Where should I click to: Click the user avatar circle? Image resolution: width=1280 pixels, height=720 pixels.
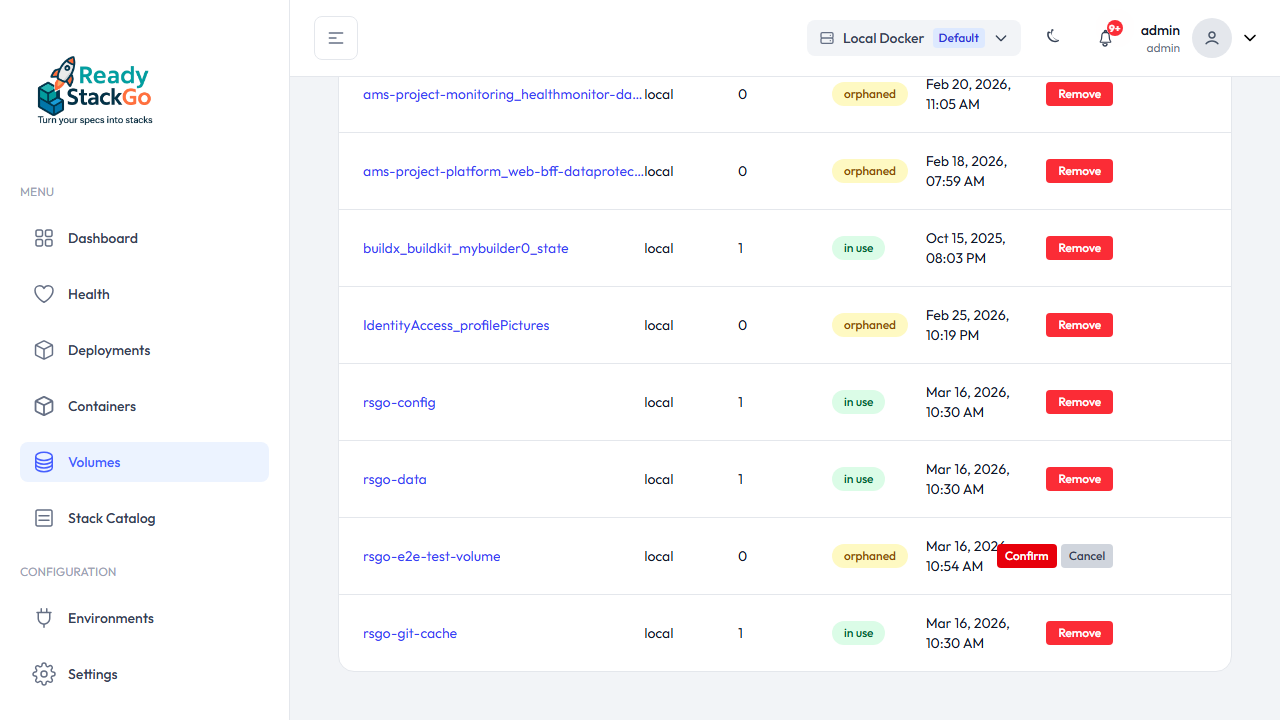[1211, 37]
